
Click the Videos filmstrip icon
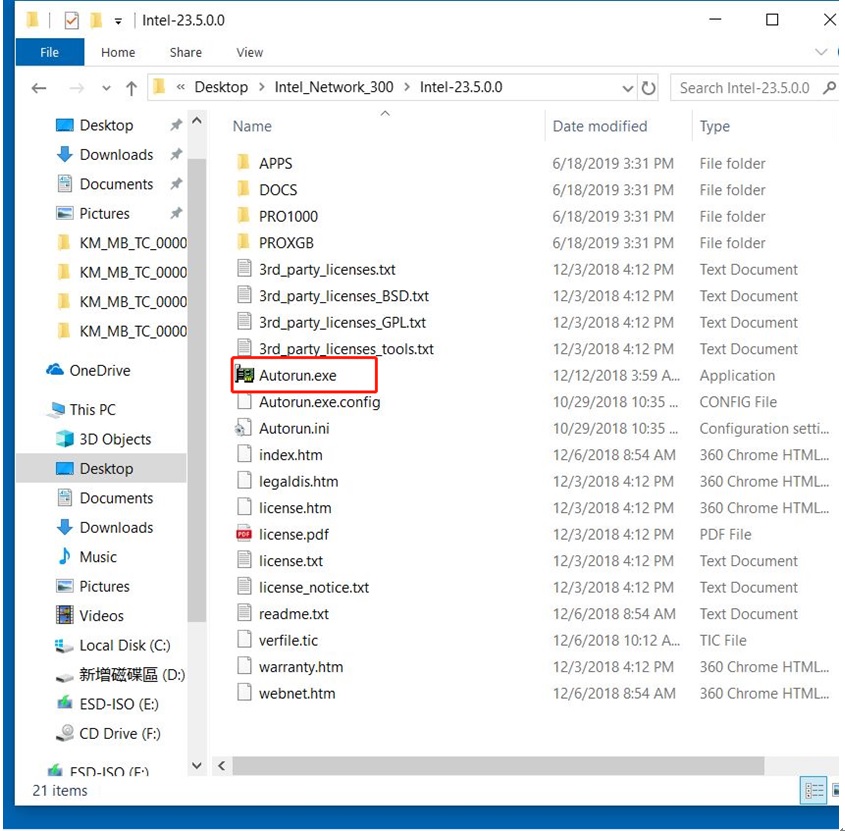pos(65,615)
